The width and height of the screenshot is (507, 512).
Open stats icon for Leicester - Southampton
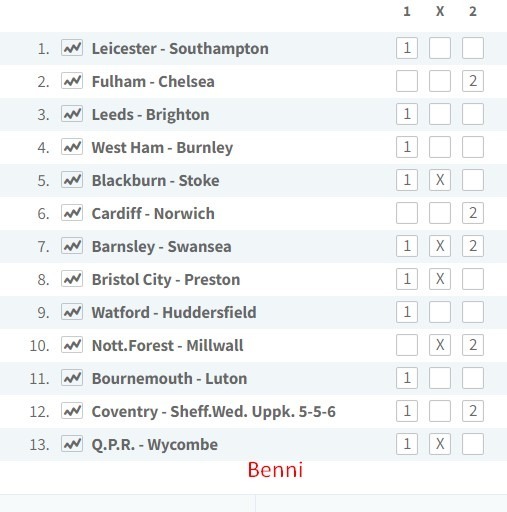[72, 48]
